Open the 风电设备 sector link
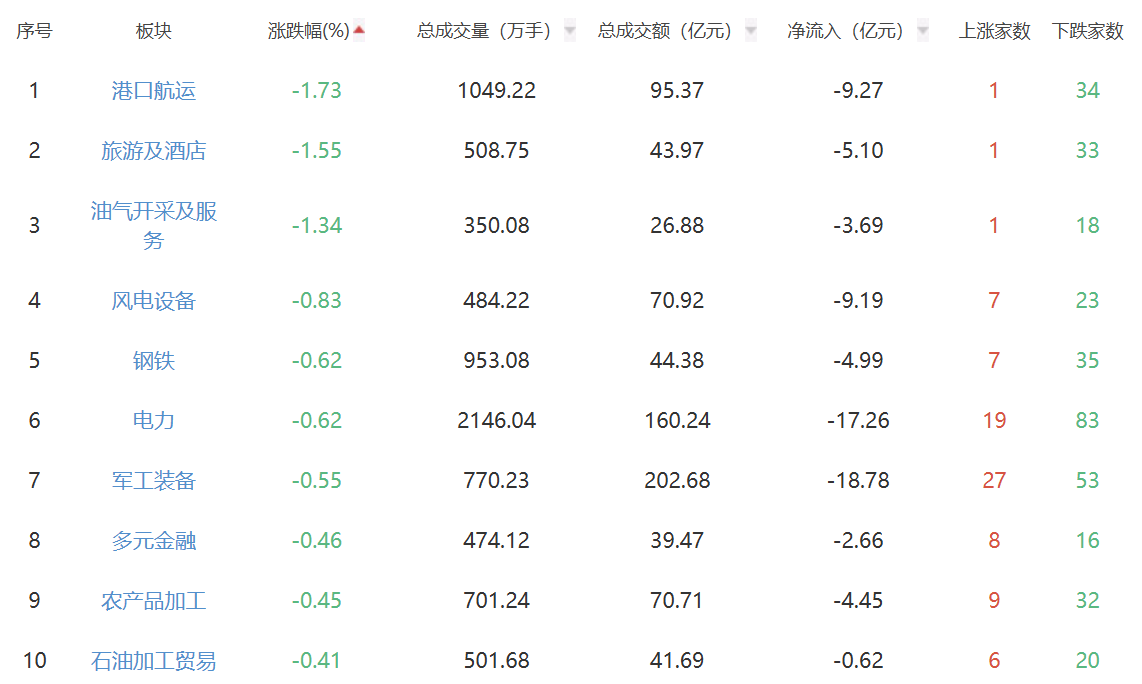 154,300
